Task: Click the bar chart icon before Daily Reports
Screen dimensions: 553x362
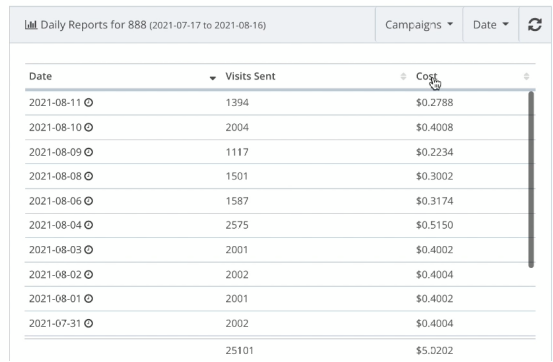Action: point(31,25)
